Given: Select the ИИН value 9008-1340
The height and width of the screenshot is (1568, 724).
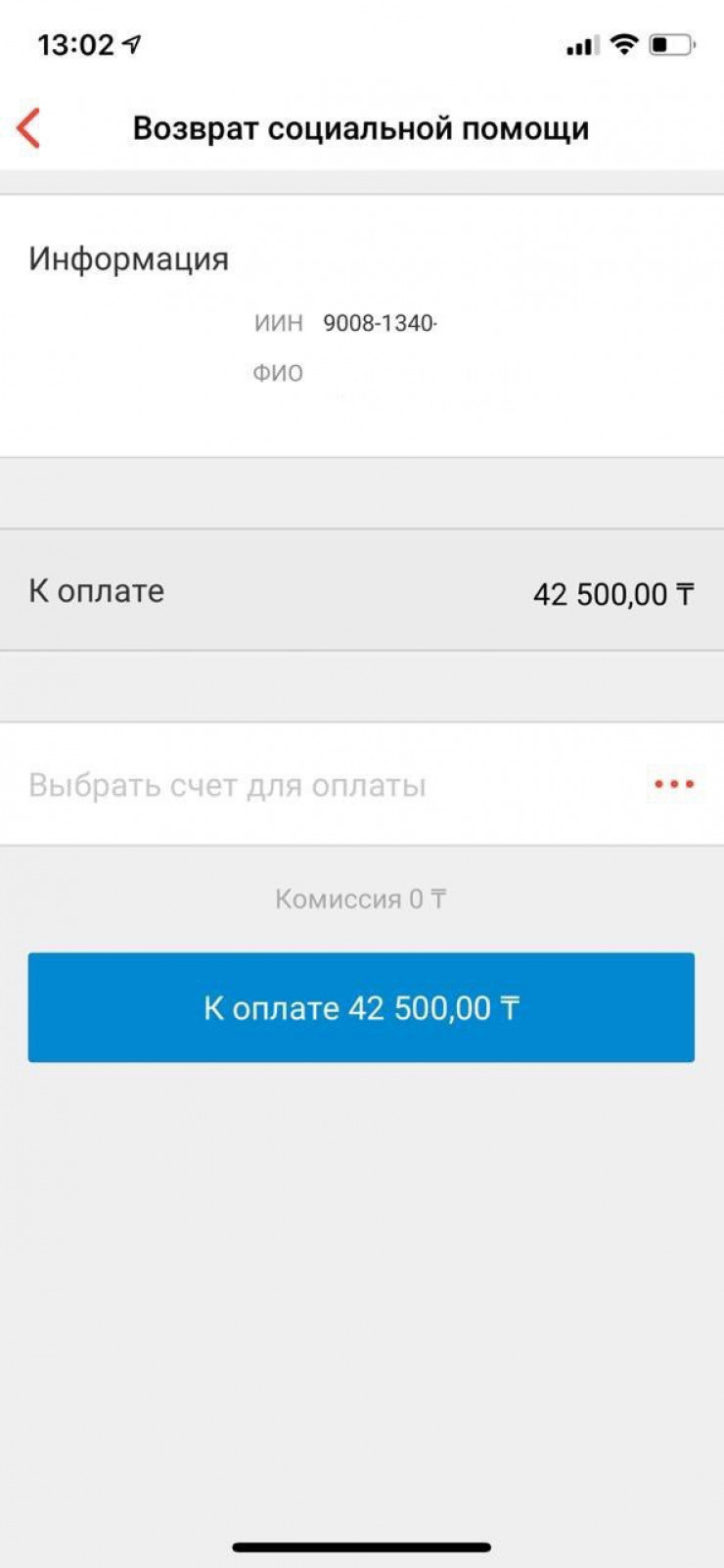Looking at the screenshot, I should [x=380, y=323].
